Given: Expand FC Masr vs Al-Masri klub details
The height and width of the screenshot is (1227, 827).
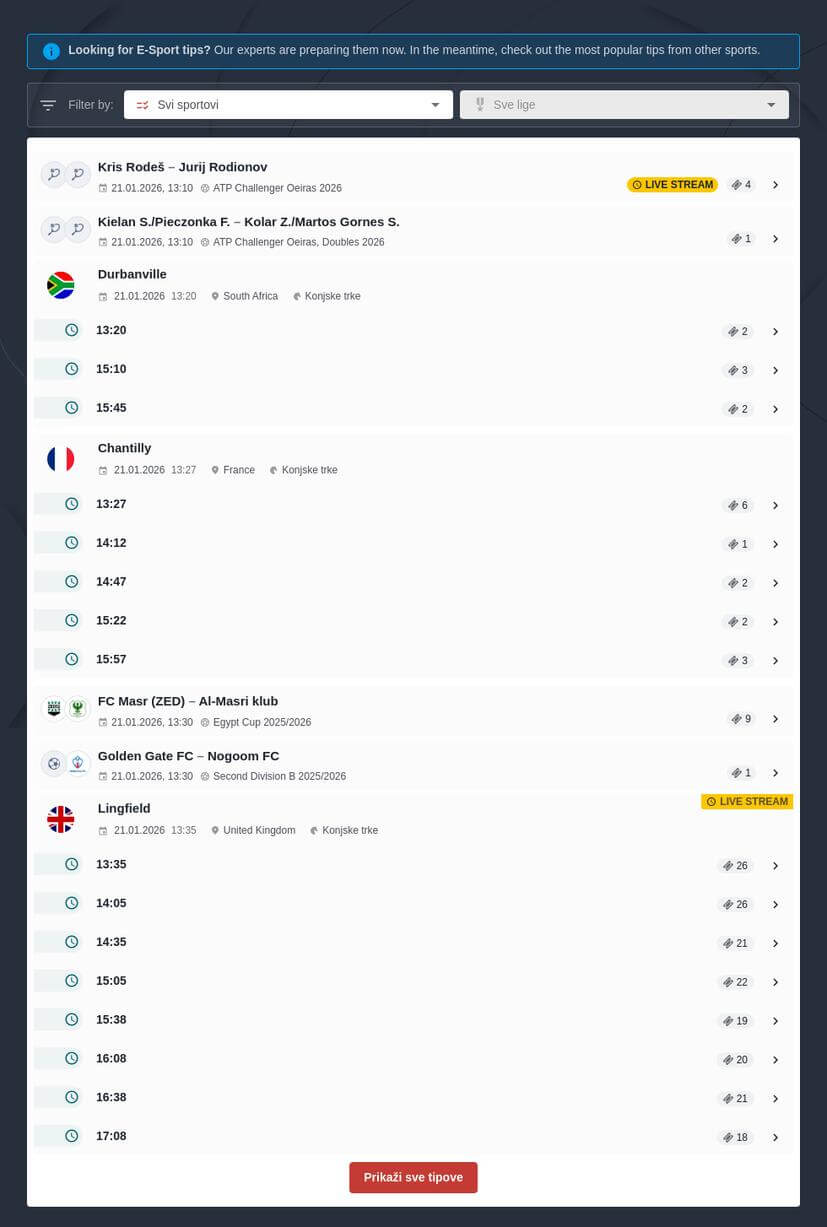Looking at the screenshot, I should coord(775,718).
